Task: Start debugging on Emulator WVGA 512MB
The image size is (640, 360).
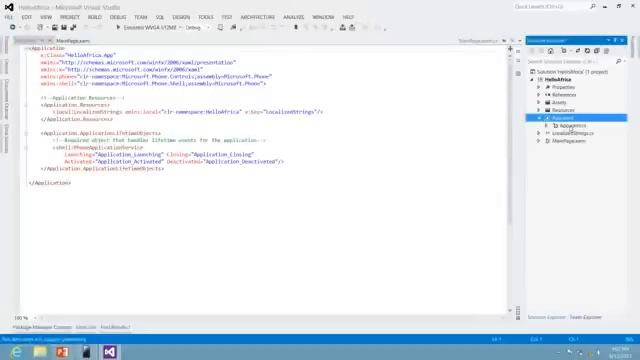Action: [x=147, y=27]
